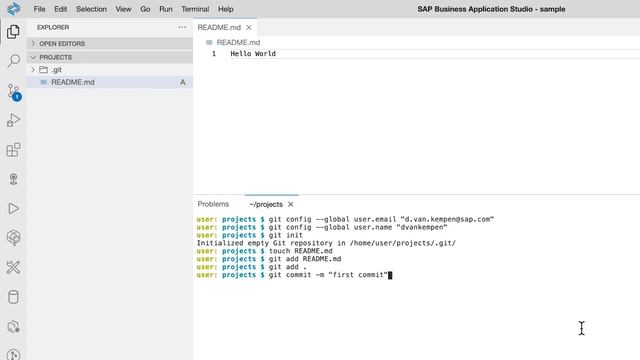This screenshot has width=640, height=360.
Task: Click 'Initialized empty Git repository' terminal output
Action: point(326,243)
